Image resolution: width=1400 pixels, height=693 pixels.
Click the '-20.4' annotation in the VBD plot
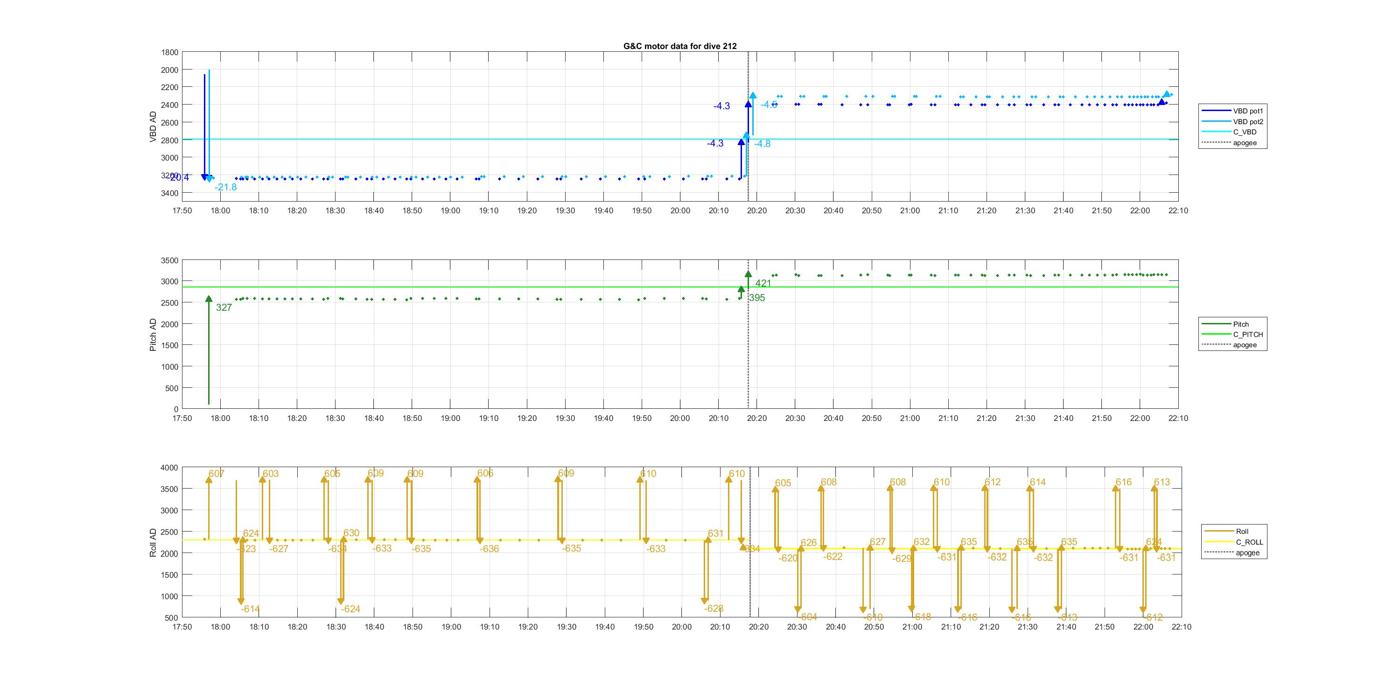178,178
